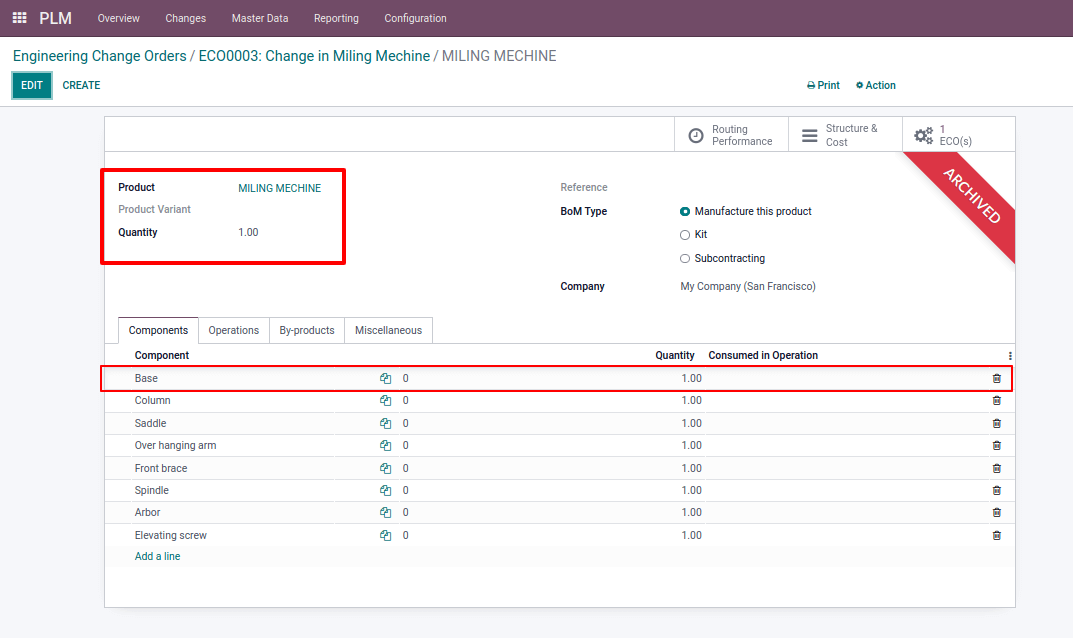Viewport: 1073px width, 638px height.
Task: Click Over hanging arm component name
Action: point(175,446)
